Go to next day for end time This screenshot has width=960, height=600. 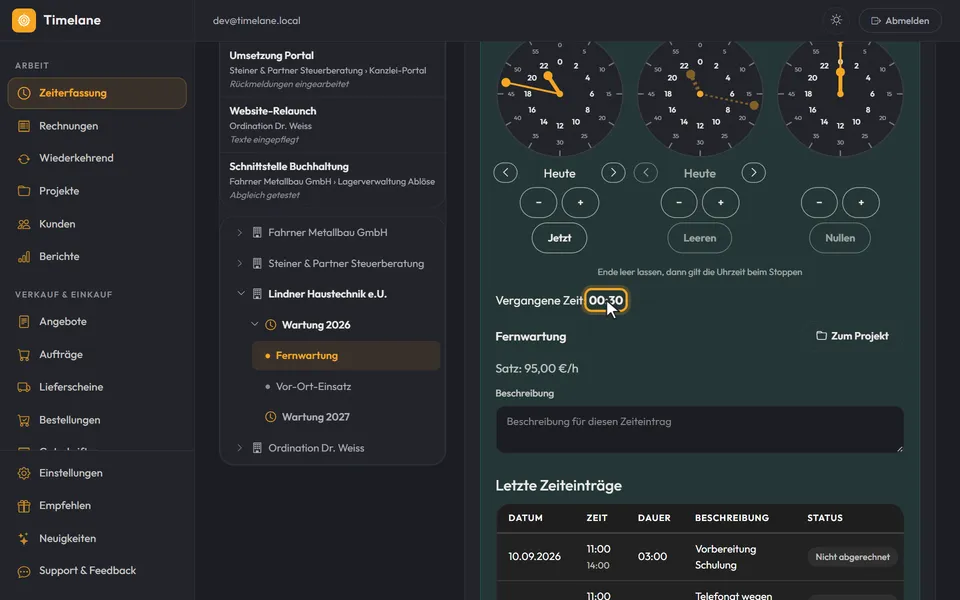754,173
